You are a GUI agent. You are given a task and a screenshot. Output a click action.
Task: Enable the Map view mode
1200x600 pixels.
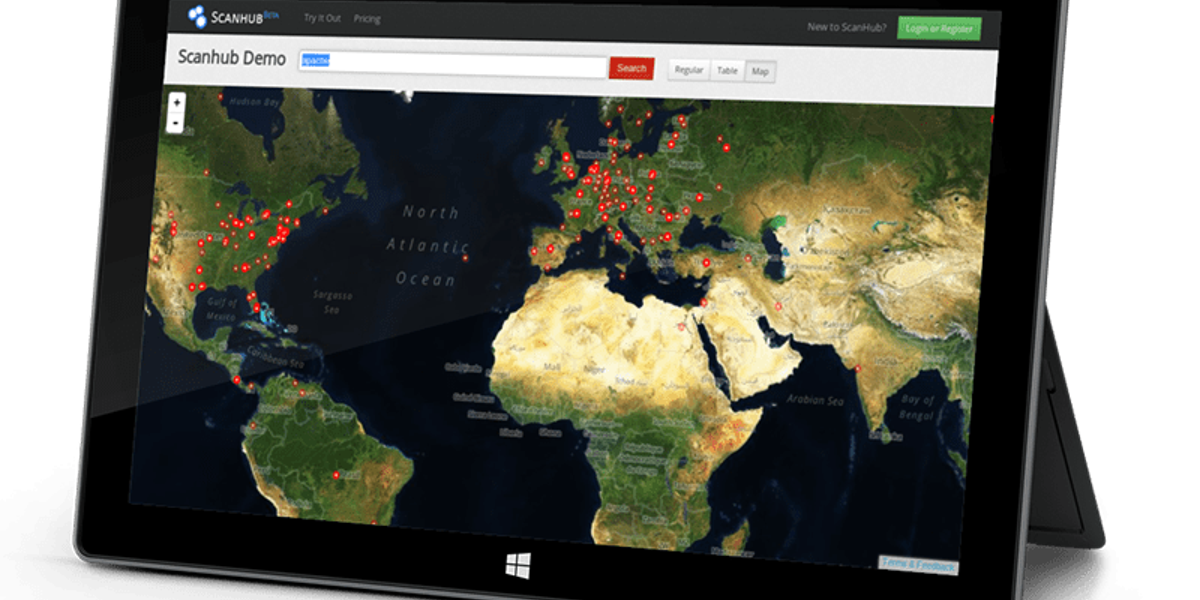[761, 71]
